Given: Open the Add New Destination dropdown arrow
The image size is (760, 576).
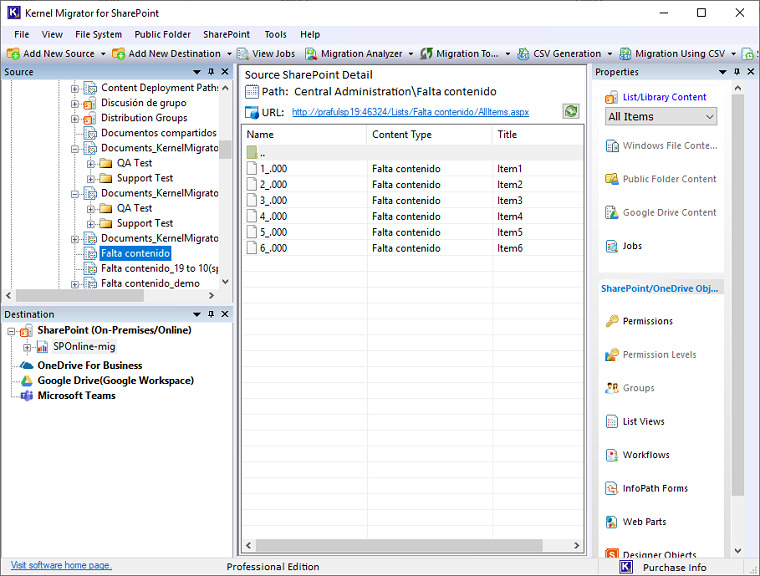Looking at the screenshot, I should pos(229,54).
